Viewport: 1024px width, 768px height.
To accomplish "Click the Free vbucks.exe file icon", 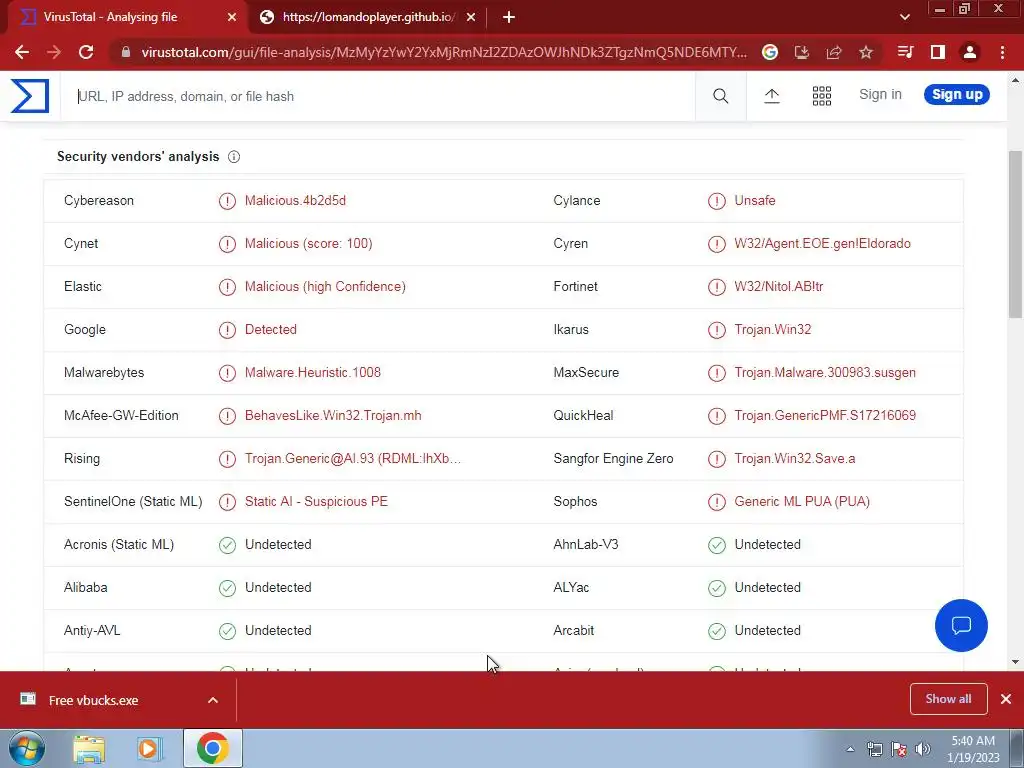I will tap(28, 699).
